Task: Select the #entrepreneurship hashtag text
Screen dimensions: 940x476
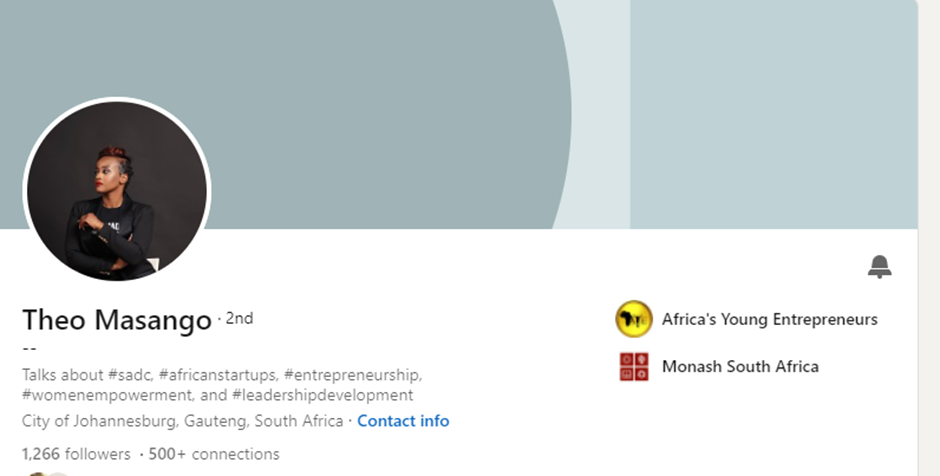Action: click(352, 375)
